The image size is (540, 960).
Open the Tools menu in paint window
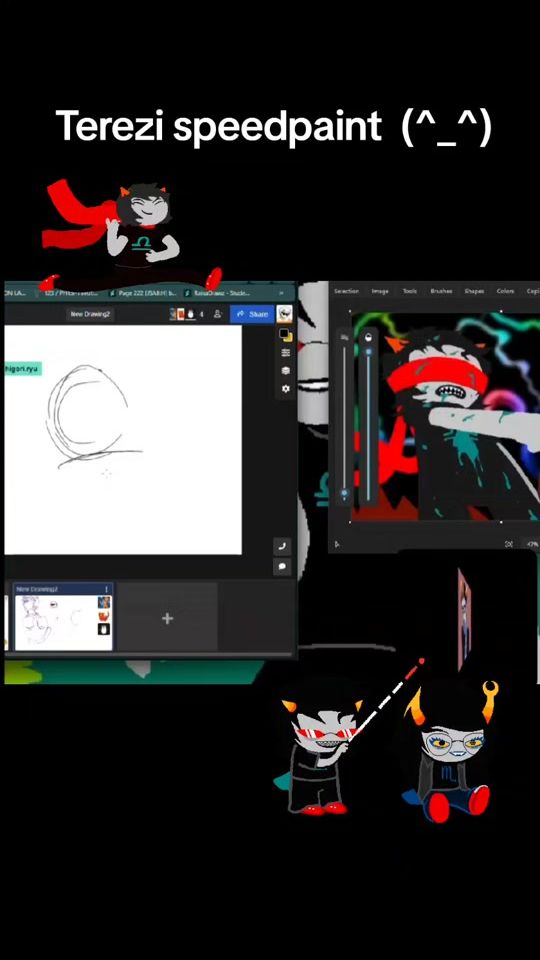(410, 291)
